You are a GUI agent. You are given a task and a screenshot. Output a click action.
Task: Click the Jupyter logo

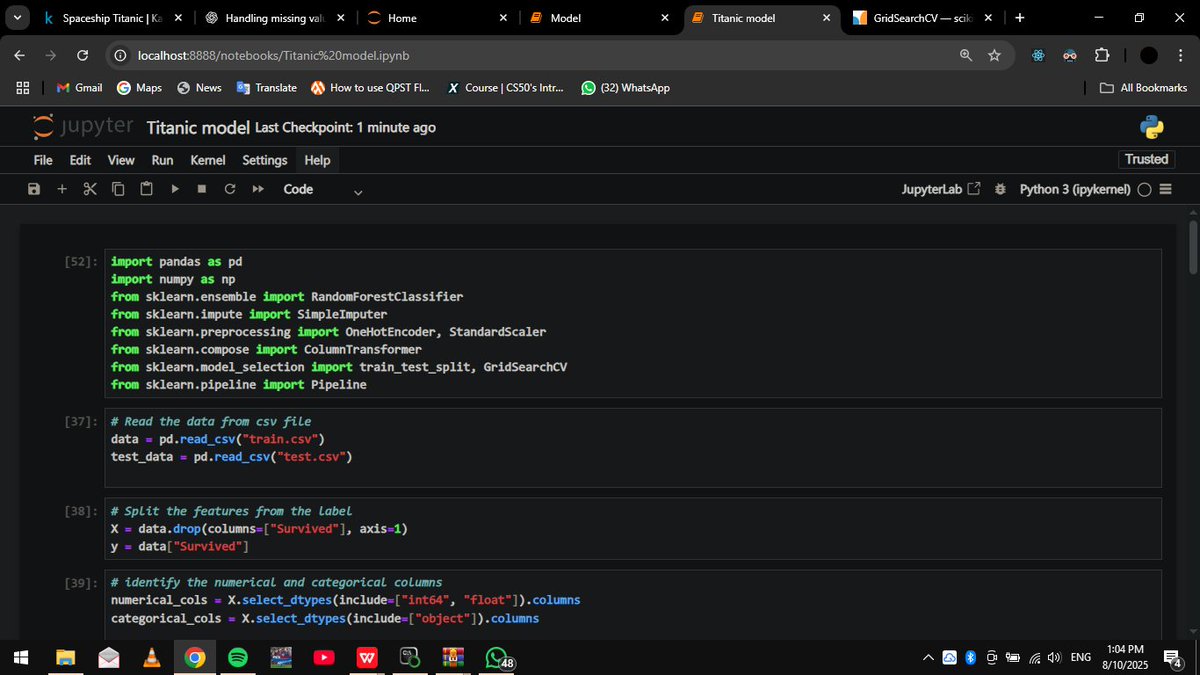click(x=83, y=127)
